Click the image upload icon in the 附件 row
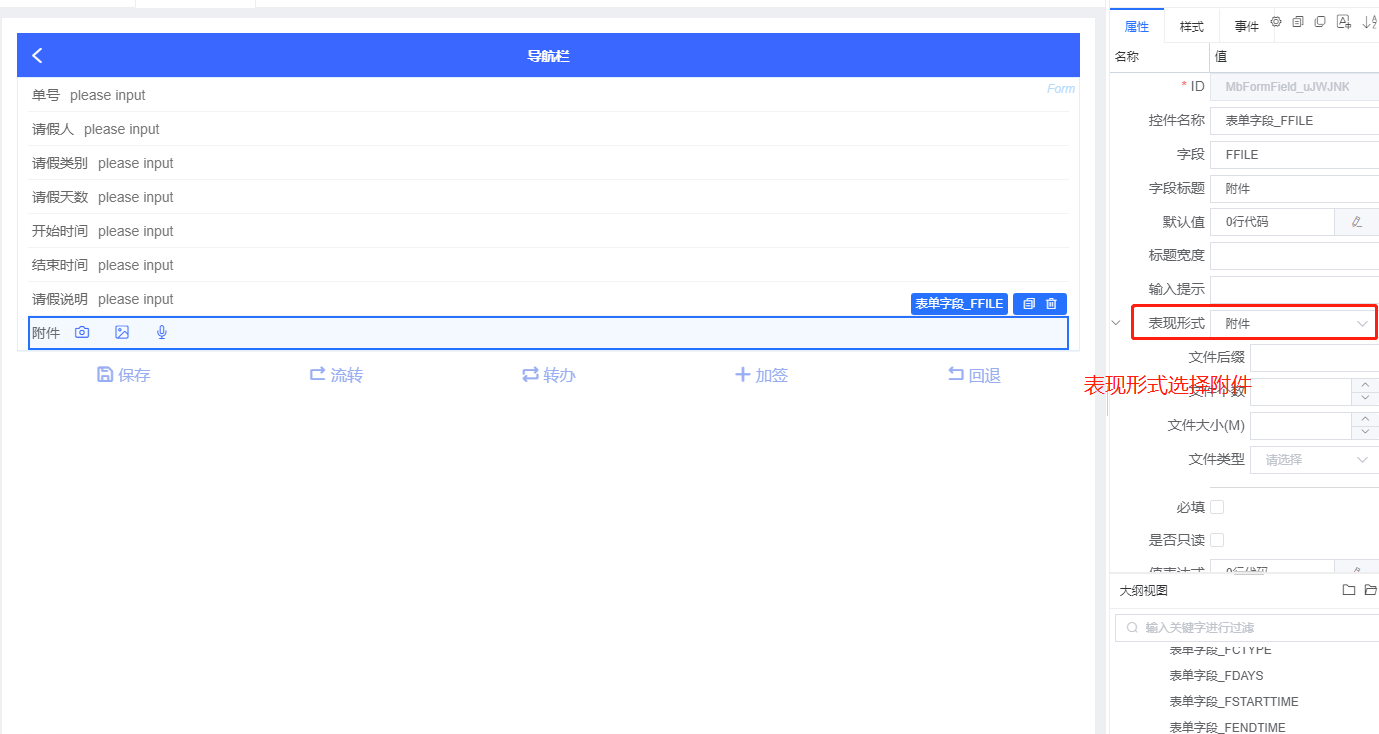Viewport: 1379px width, 734px height. 122,333
